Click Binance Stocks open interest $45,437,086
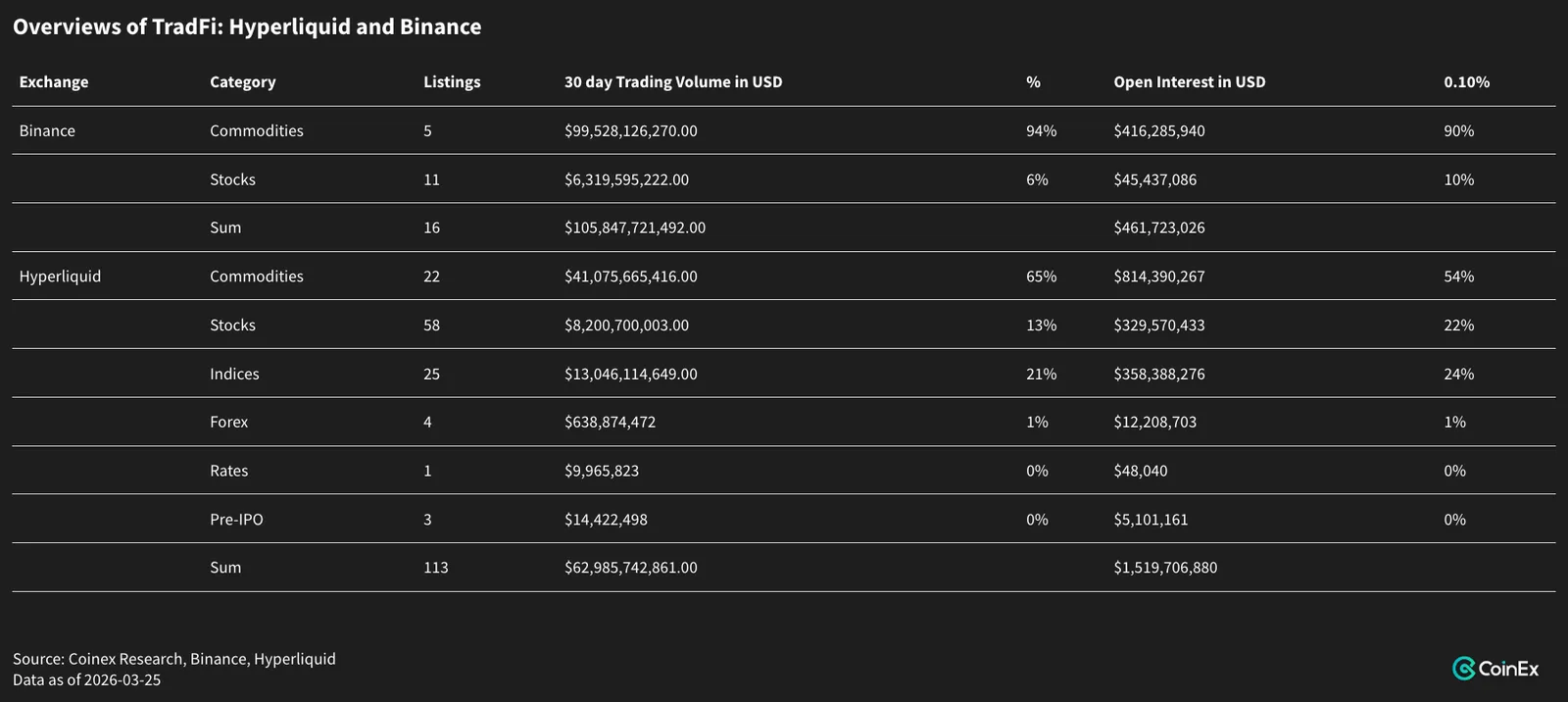The width and height of the screenshot is (1568, 702). point(1154,179)
